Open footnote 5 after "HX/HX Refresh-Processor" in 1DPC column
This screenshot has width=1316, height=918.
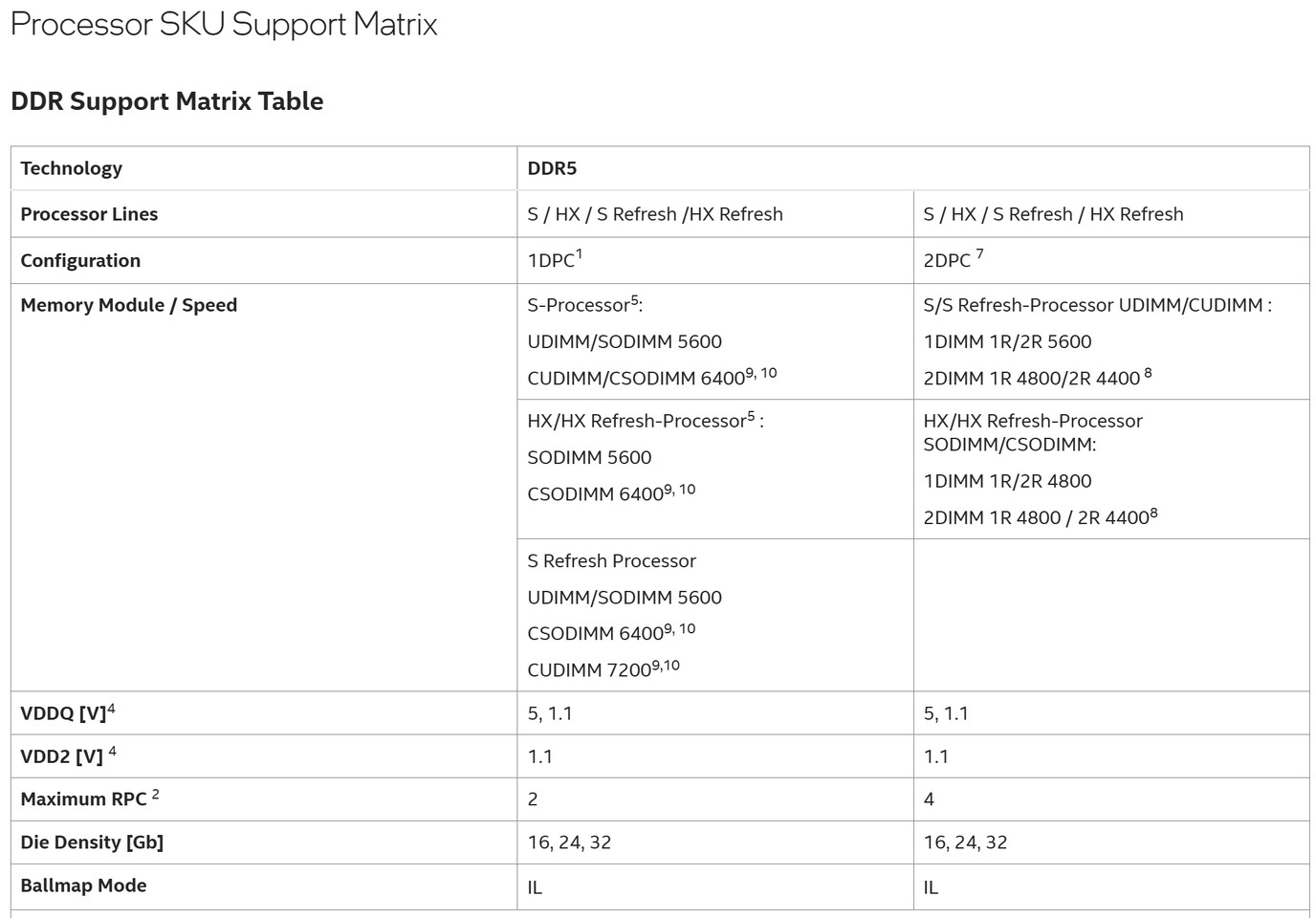click(751, 416)
